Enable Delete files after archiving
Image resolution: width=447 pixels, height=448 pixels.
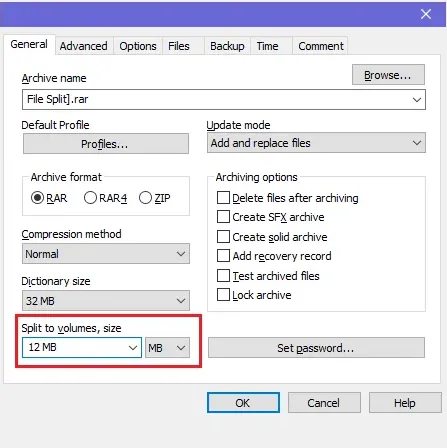coord(223,198)
